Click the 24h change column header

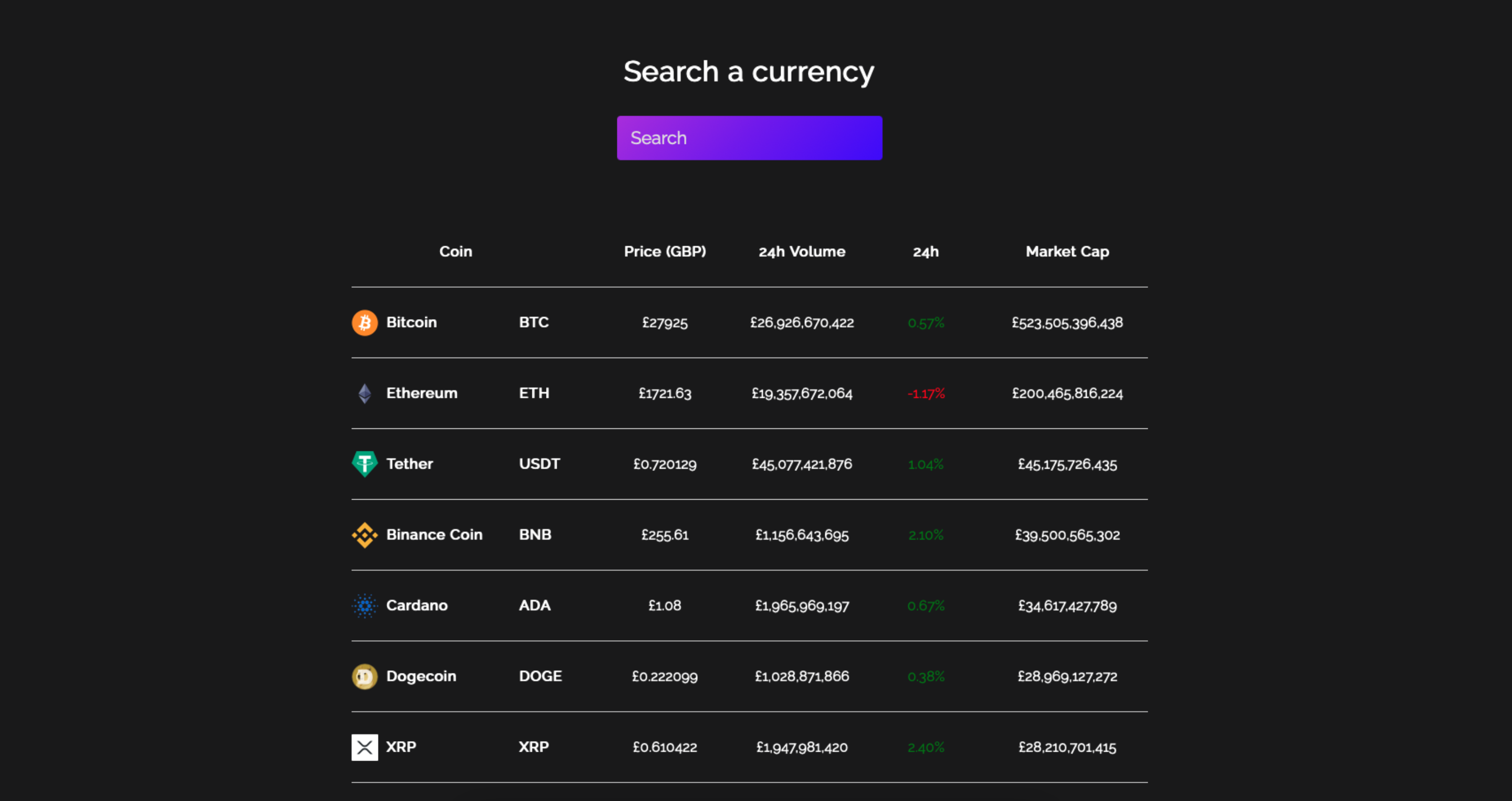926,252
